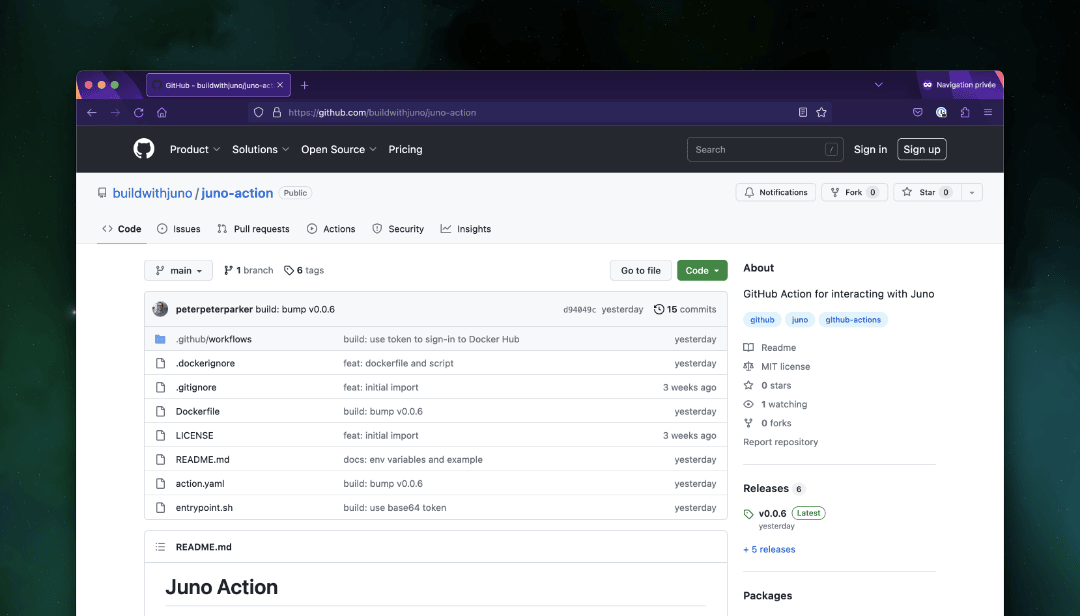
Task: Open the browser extensions puzzle icon
Action: (x=965, y=113)
